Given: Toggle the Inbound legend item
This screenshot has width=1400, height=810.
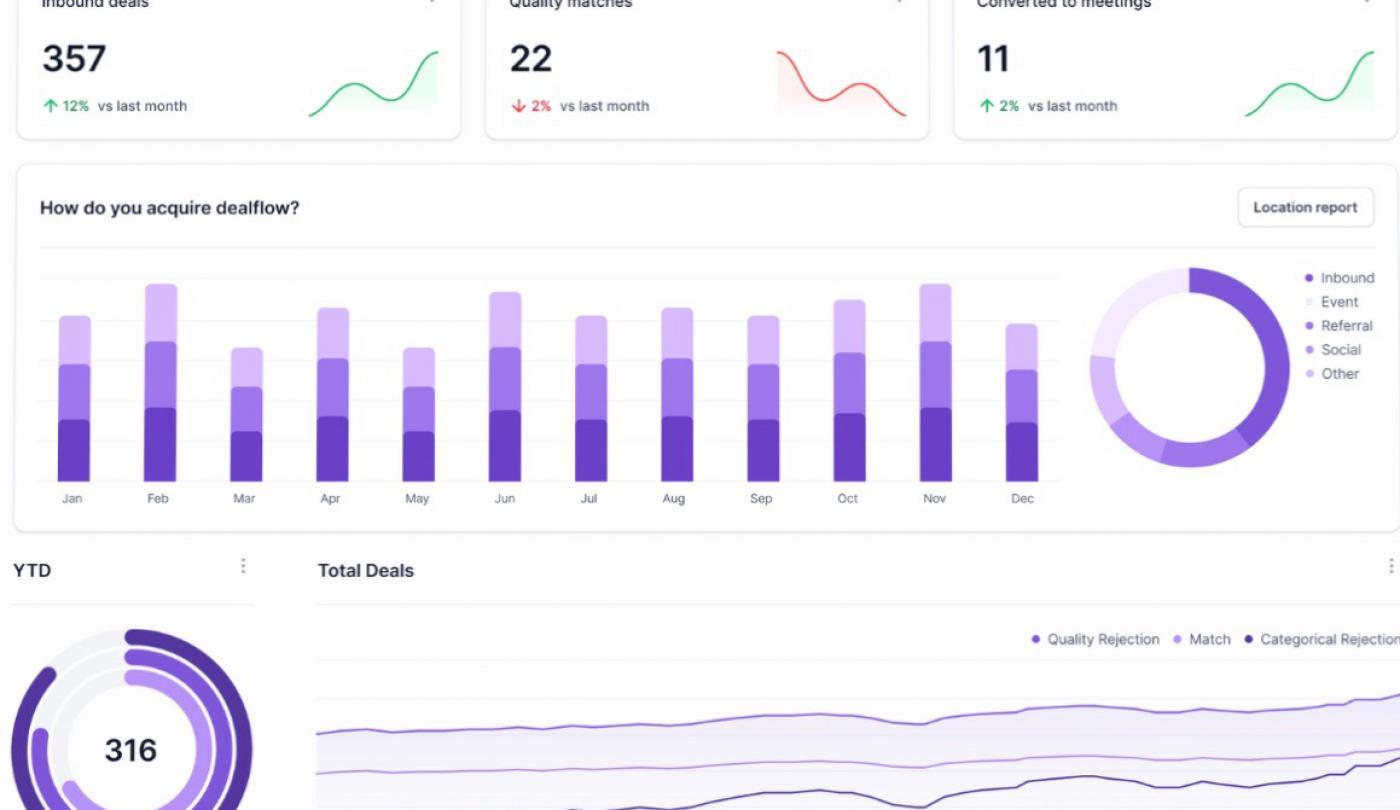Looking at the screenshot, I should tap(1339, 278).
